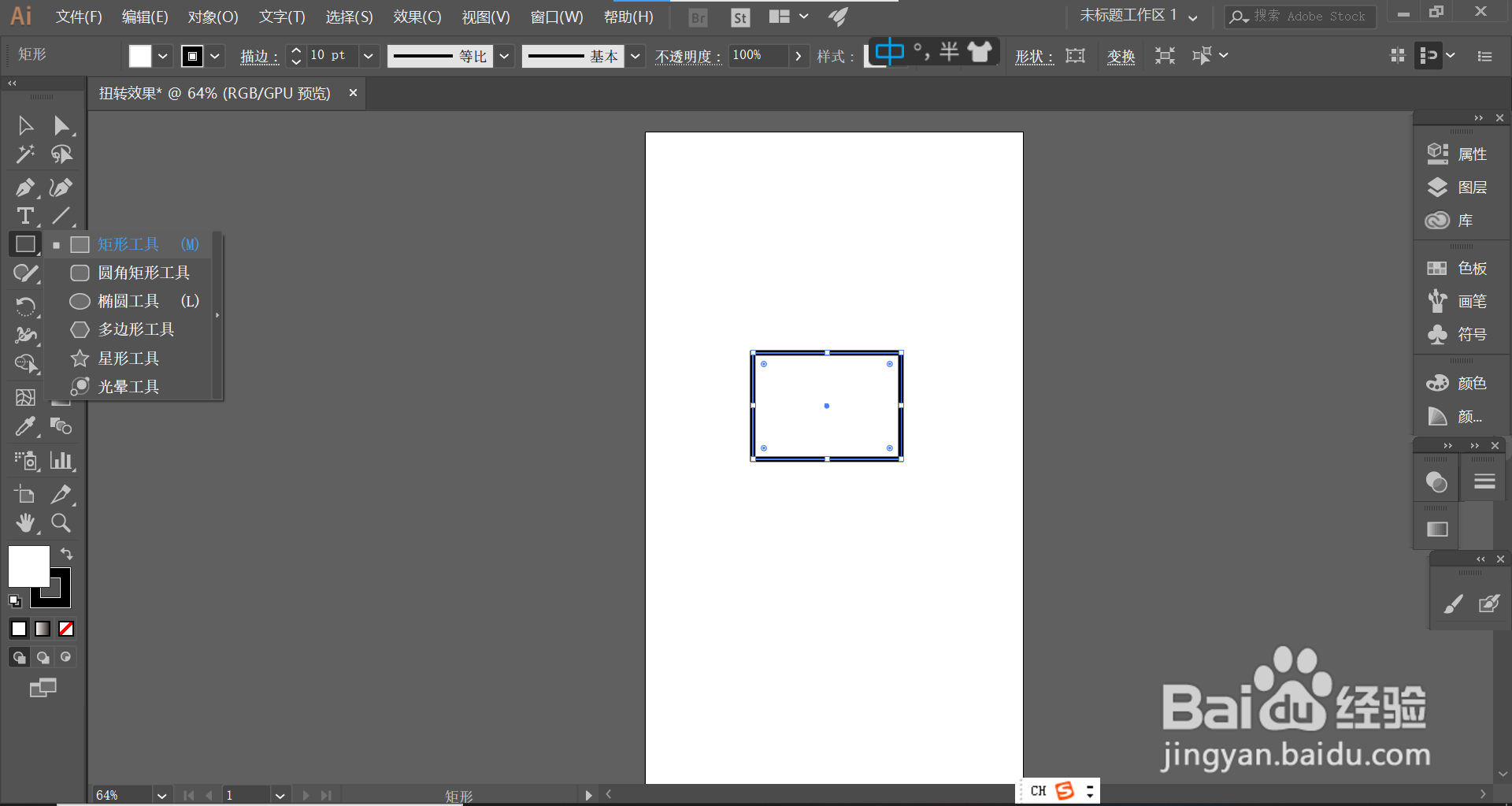The height and width of the screenshot is (806, 1512).
Task: Pick the Magic Wand tool
Action: pos(25,154)
